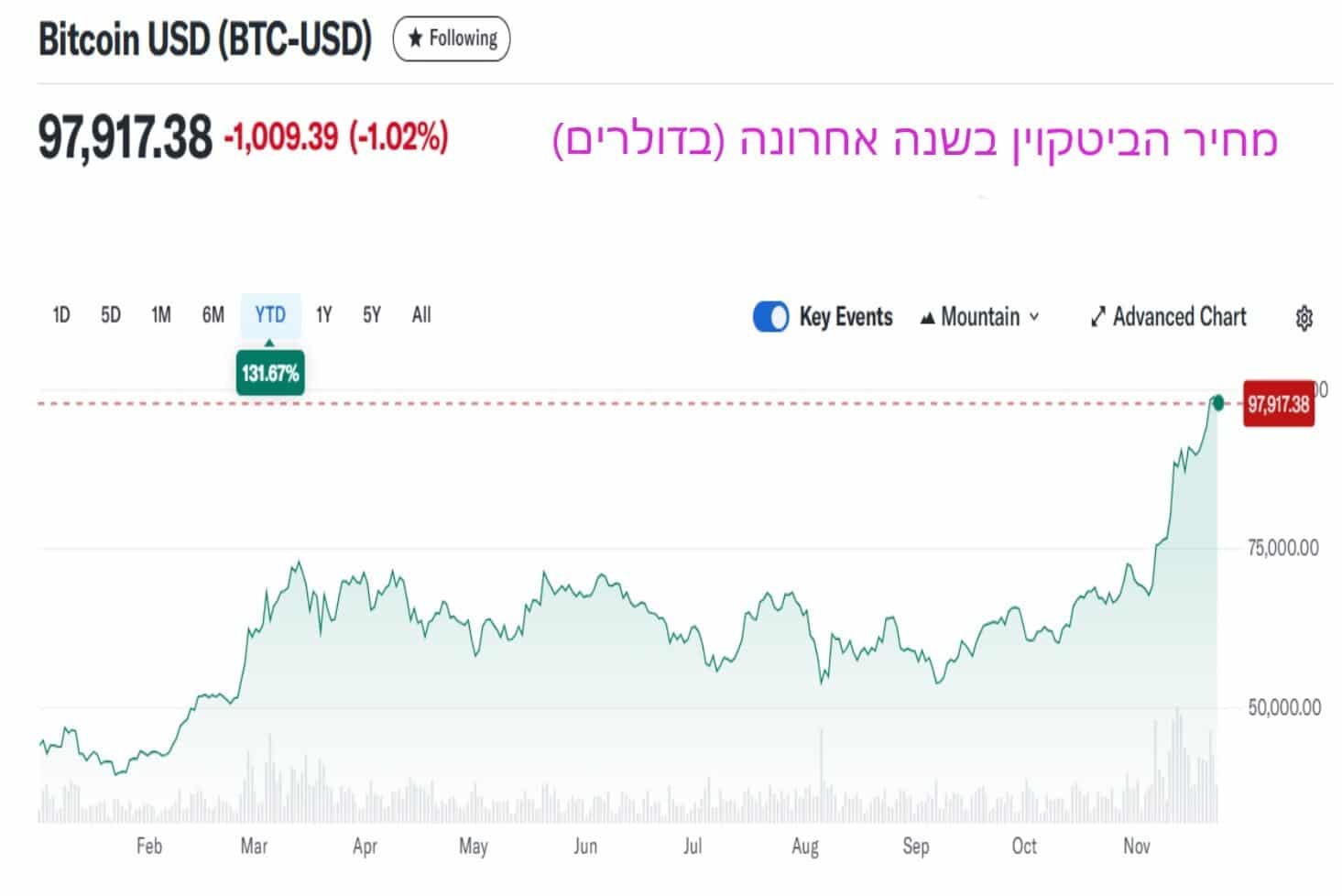Switch chart to 5Y range
The height and width of the screenshot is (896, 1342).
(371, 315)
